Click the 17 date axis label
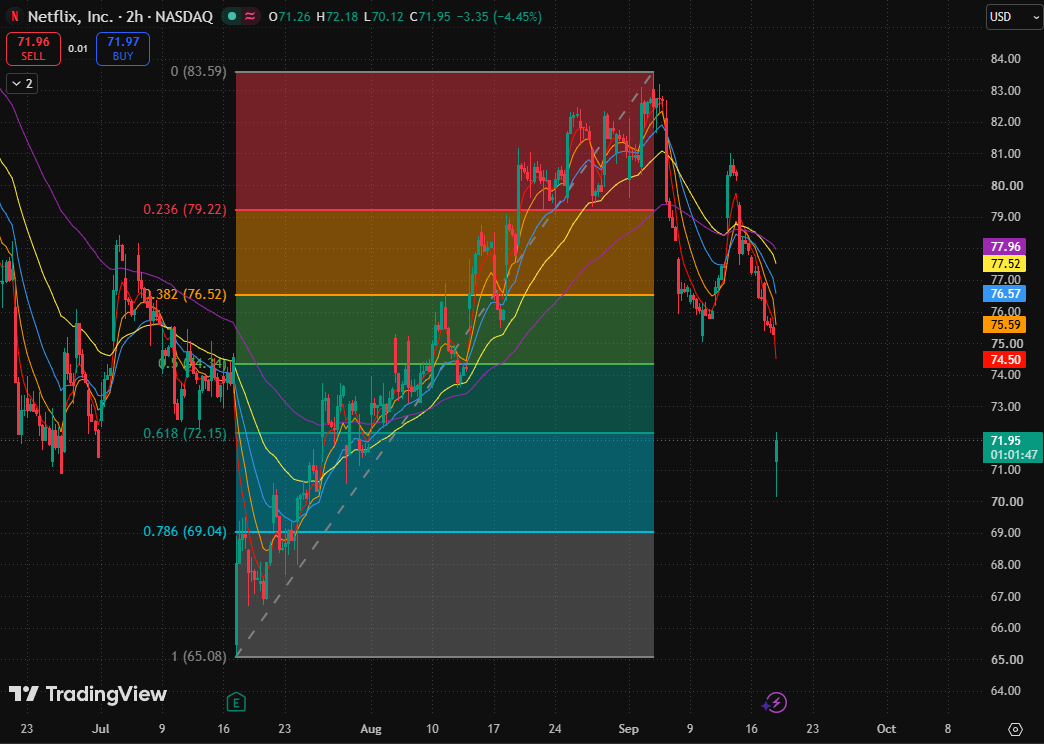Image resolution: width=1044 pixels, height=744 pixels. click(x=494, y=729)
